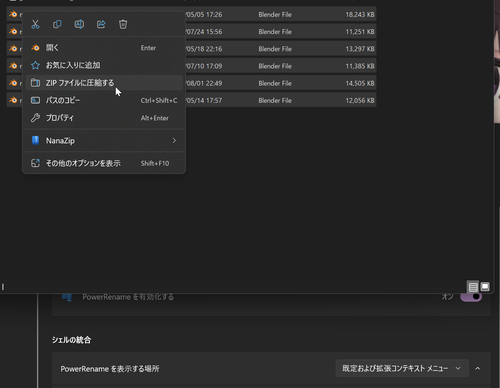Click the 07/10 17:09 date cell
Viewport: 500px width, 388px height.
204,66
